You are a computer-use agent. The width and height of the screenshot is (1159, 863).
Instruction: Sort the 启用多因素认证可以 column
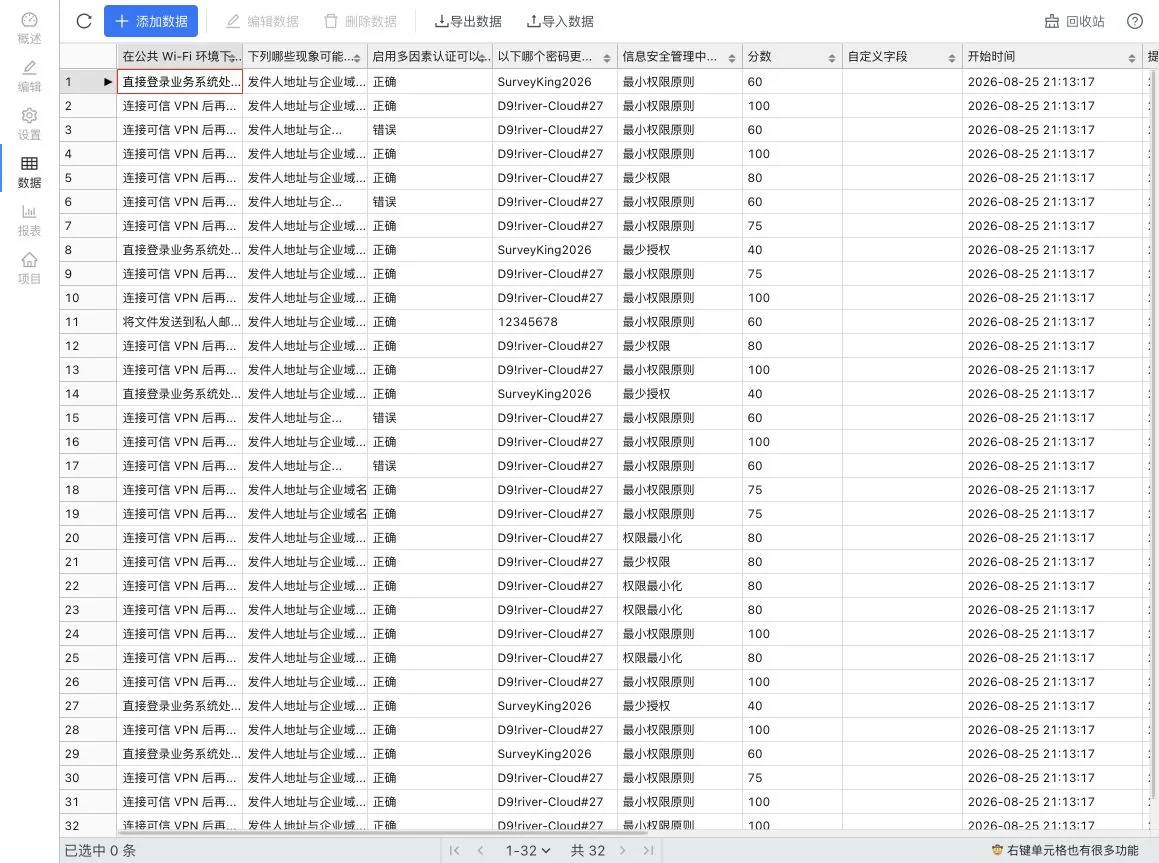(x=482, y=58)
